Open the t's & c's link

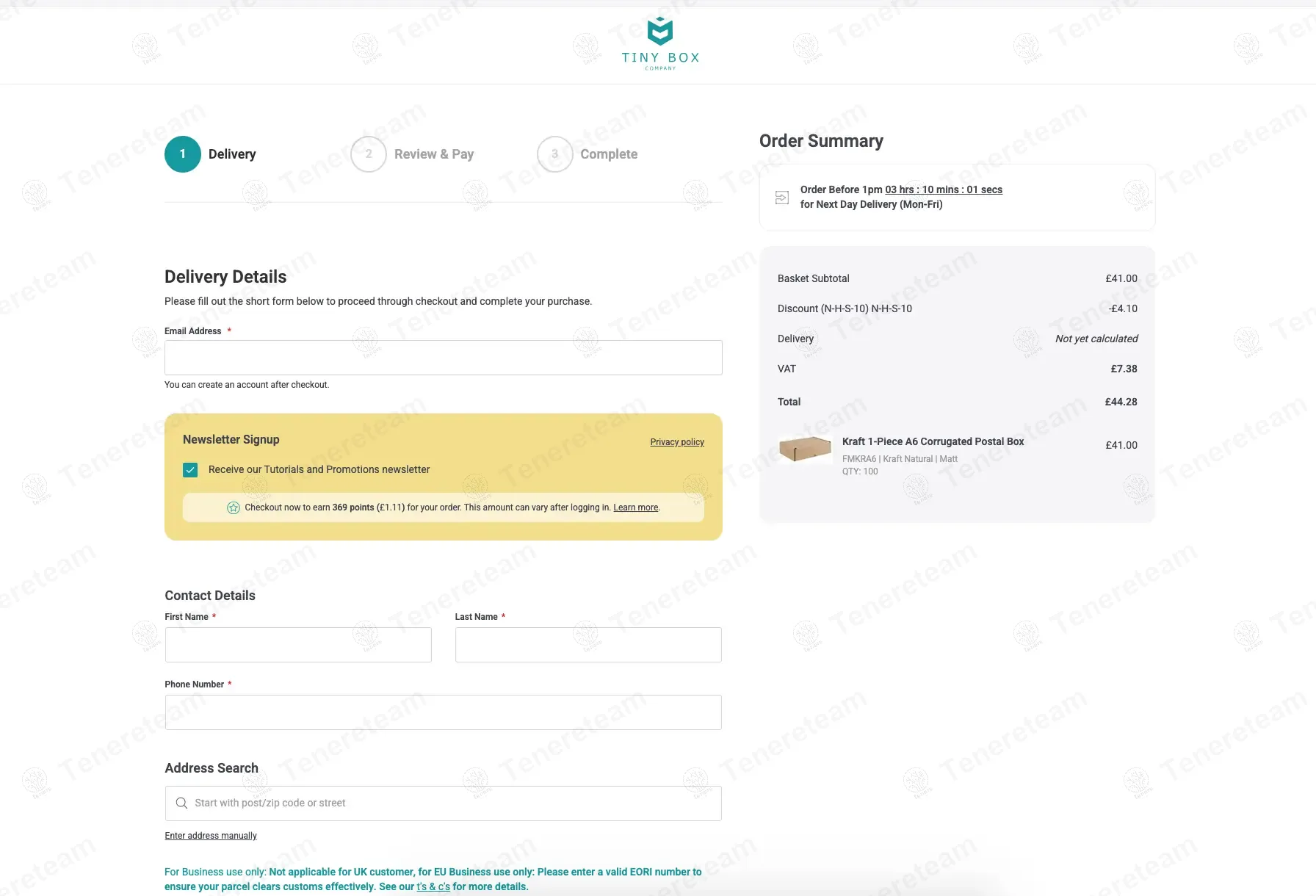coord(433,886)
